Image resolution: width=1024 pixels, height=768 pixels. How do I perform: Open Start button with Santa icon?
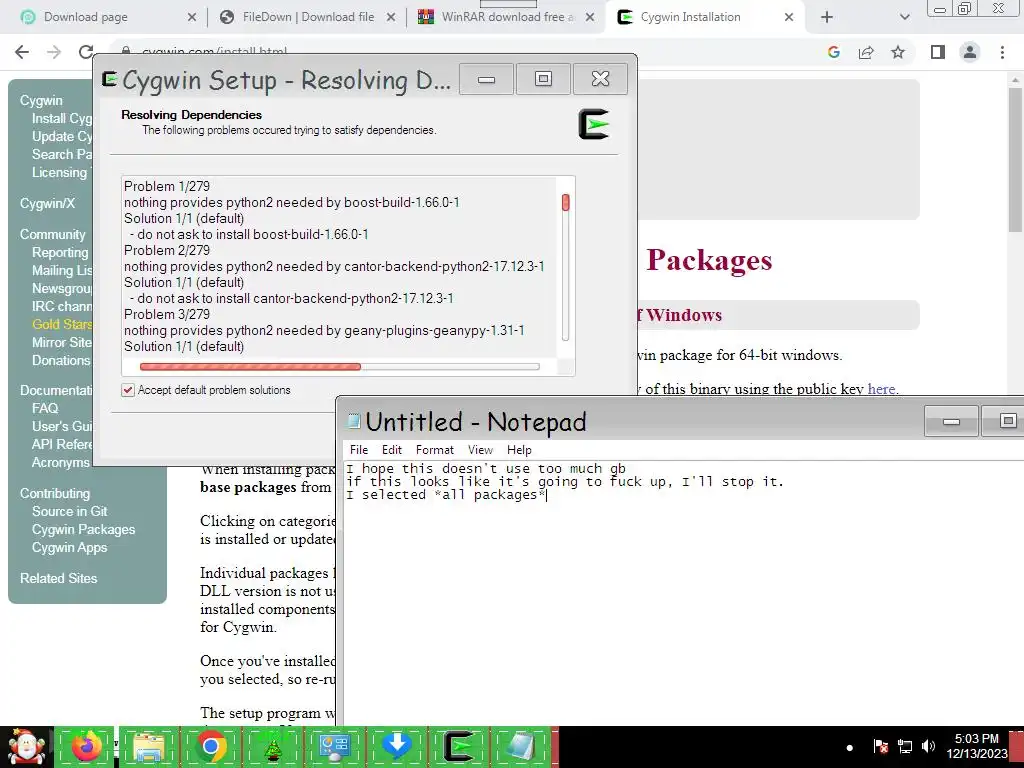tap(26, 747)
